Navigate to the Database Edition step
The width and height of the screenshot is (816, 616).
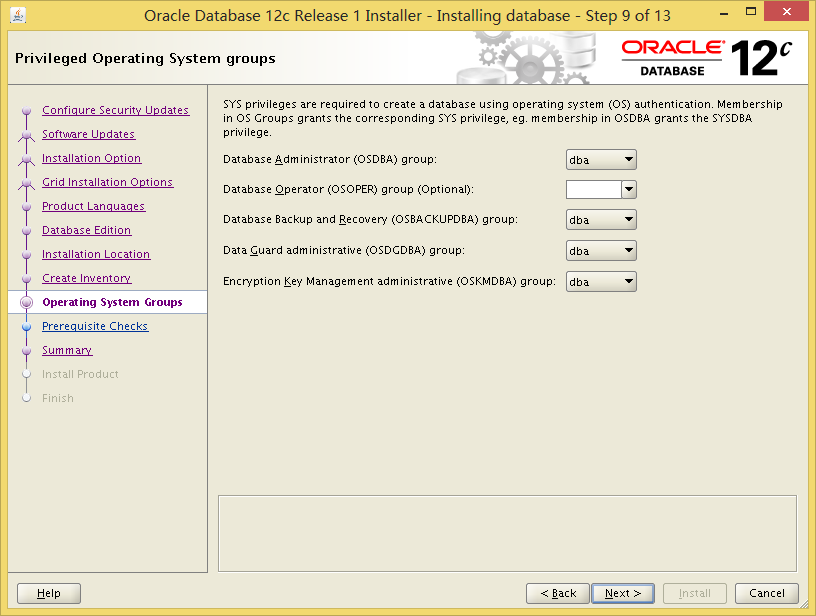pos(86,230)
